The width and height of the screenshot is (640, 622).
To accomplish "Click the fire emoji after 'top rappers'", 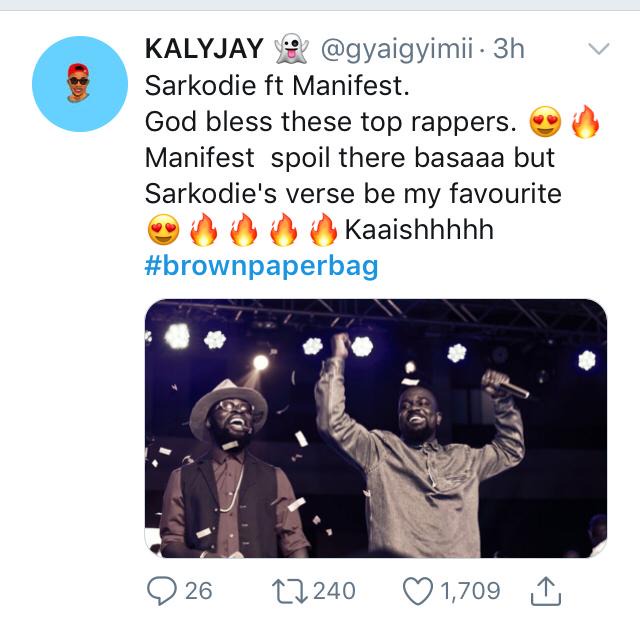I will pyautogui.click(x=585, y=122).
